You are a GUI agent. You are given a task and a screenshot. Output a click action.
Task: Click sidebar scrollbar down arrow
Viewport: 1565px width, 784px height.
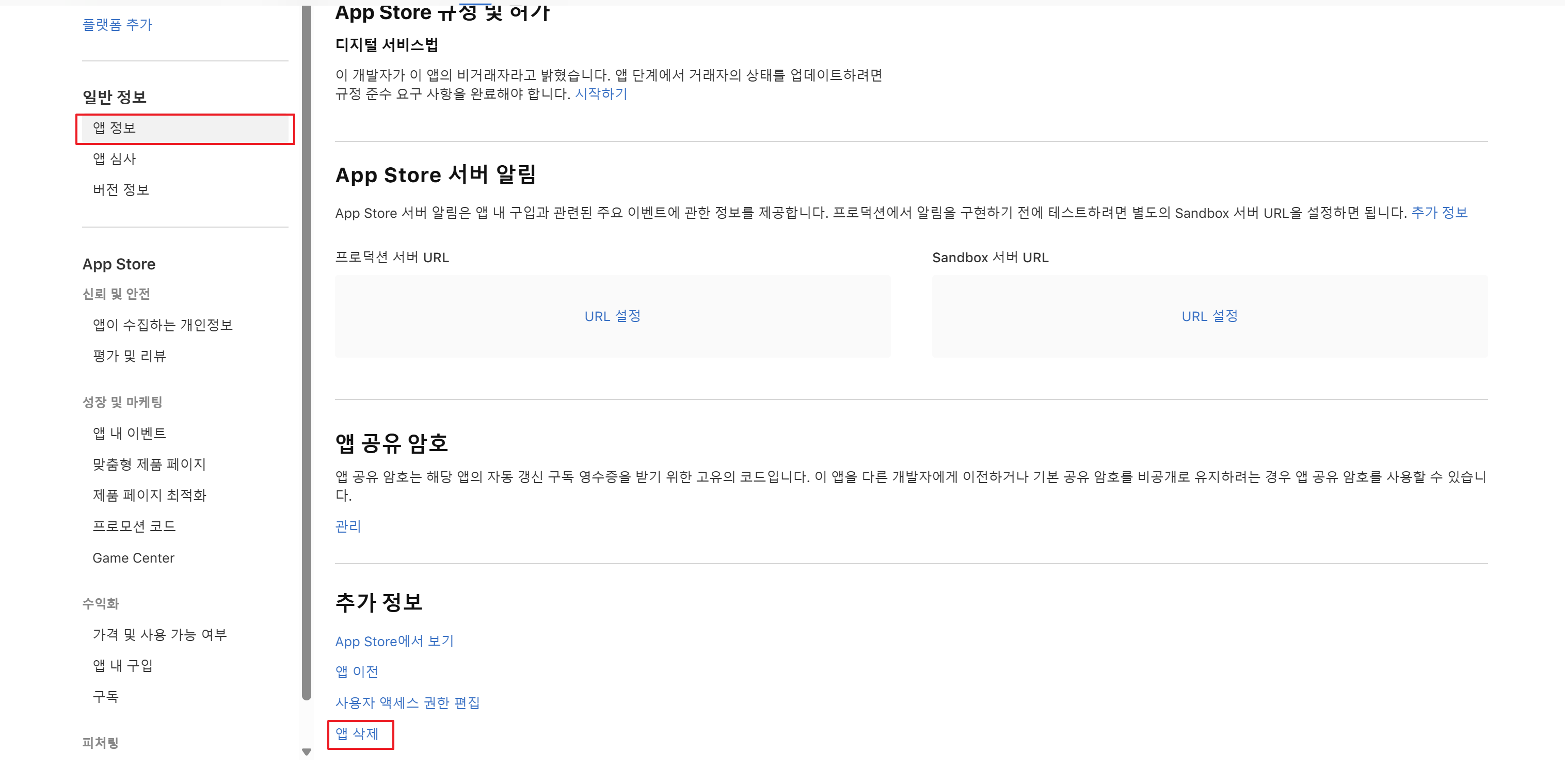pyautogui.click(x=307, y=753)
